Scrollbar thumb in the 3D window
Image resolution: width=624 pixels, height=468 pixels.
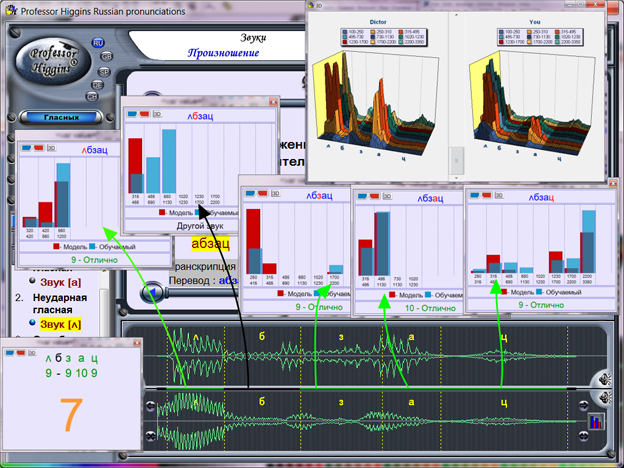[x=456, y=160]
